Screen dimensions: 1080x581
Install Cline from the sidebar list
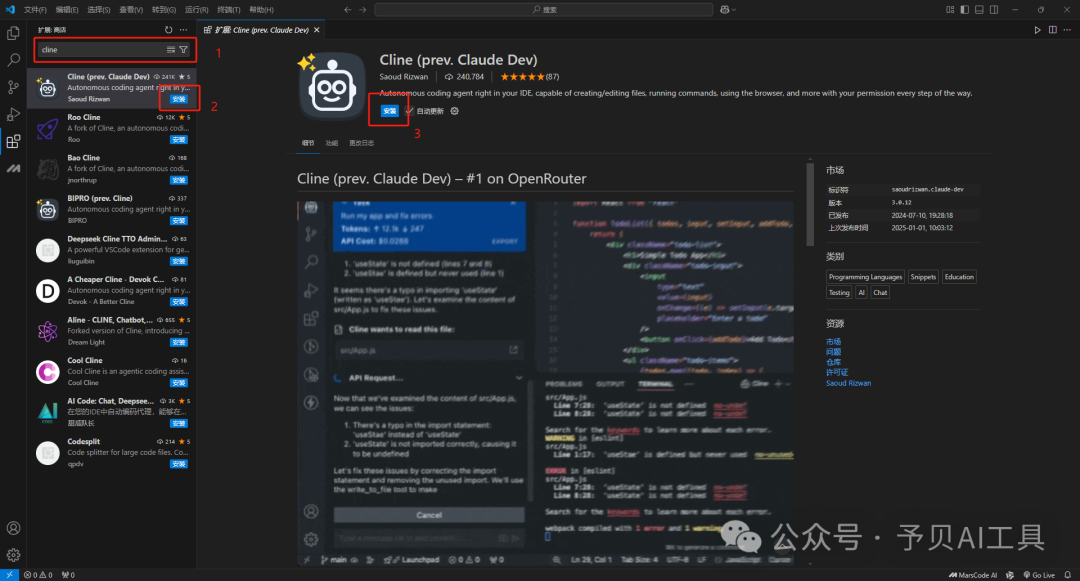point(179,99)
